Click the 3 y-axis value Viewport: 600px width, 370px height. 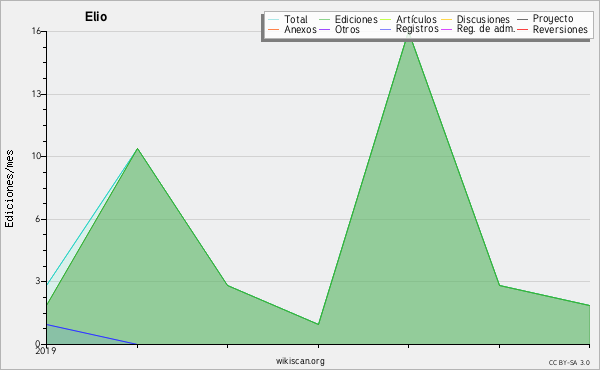click(38, 281)
